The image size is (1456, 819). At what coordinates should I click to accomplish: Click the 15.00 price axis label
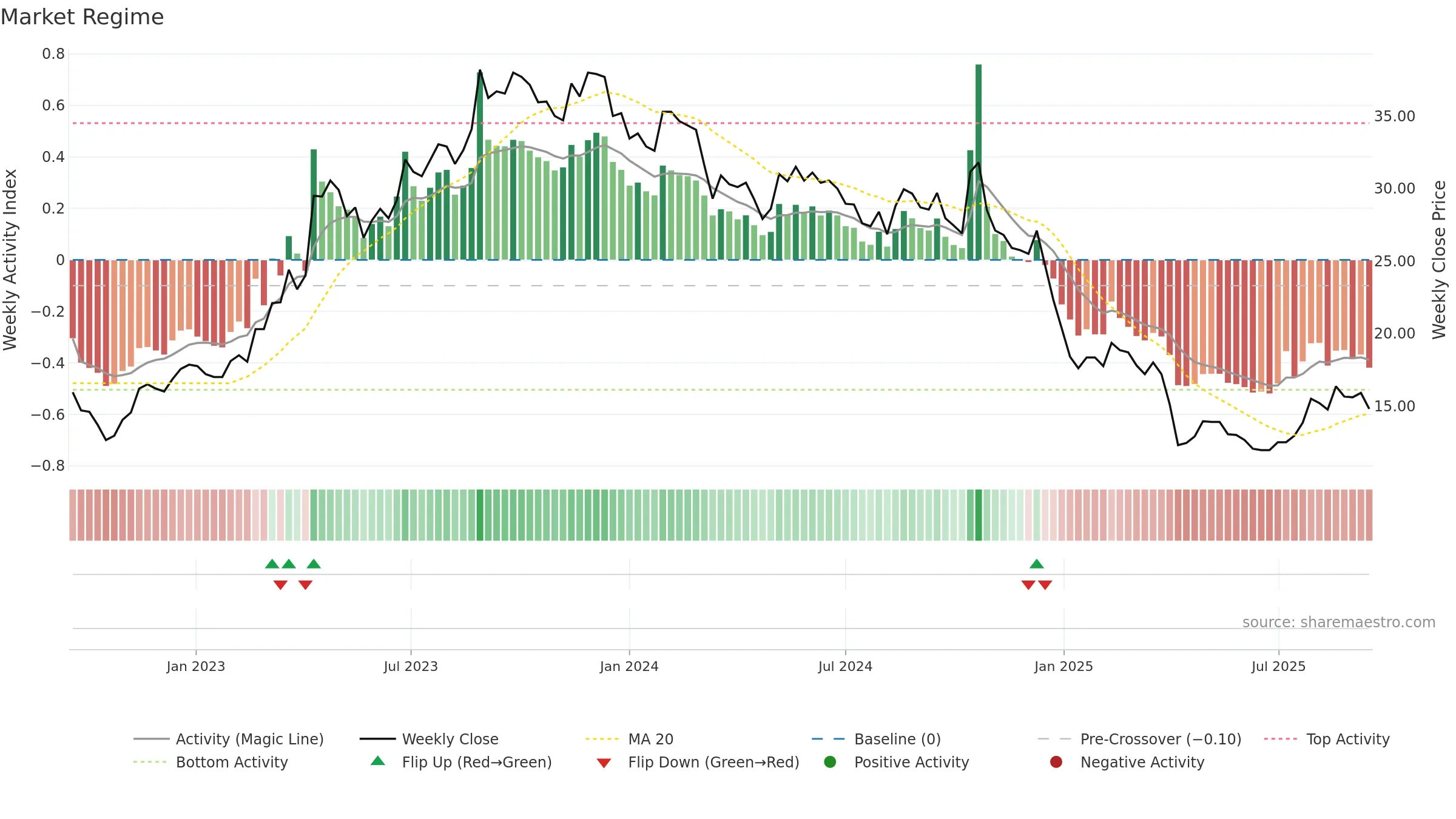tap(1394, 406)
